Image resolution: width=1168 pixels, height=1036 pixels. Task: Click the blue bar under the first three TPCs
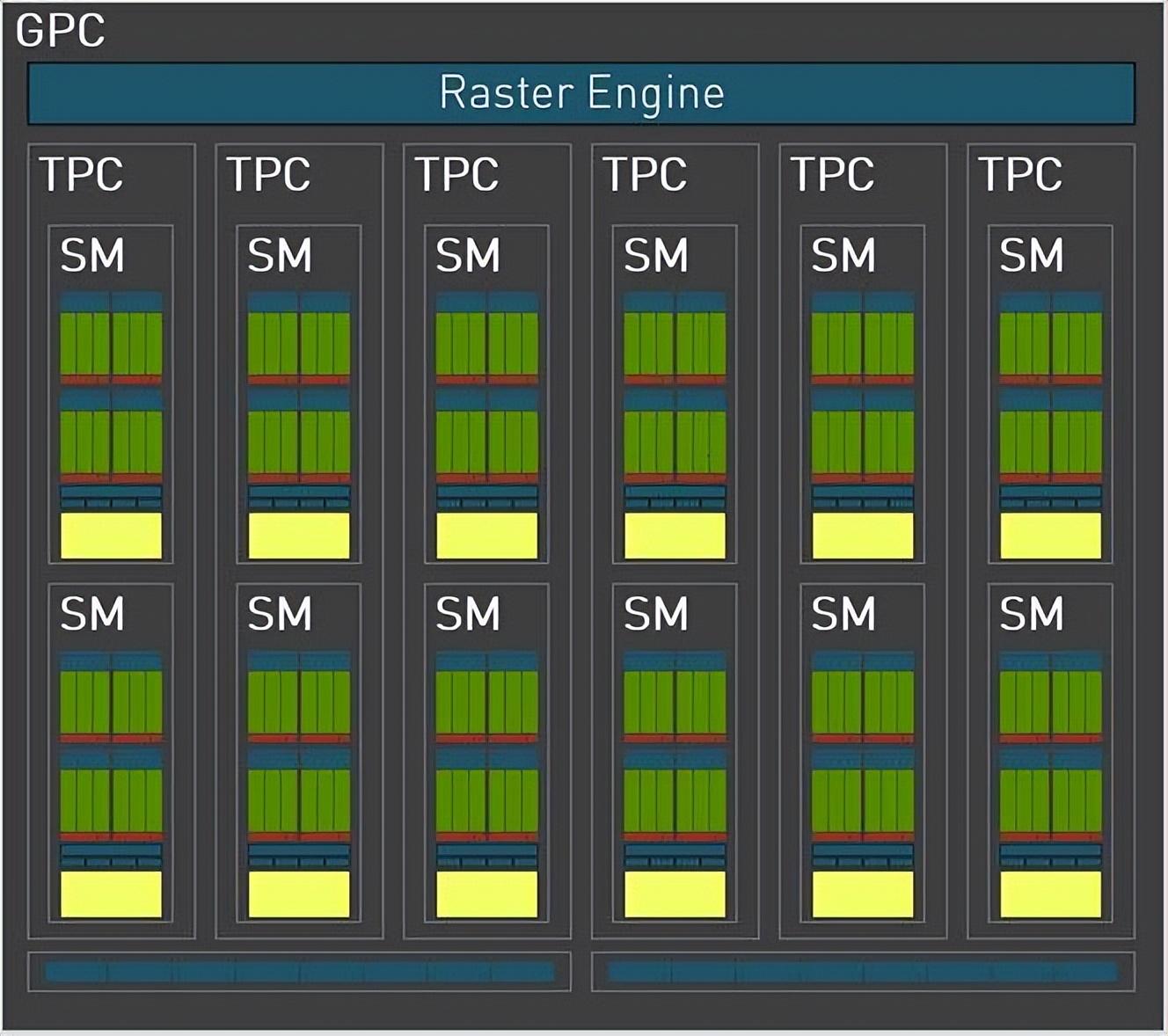pyautogui.click(x=300, y=972)
